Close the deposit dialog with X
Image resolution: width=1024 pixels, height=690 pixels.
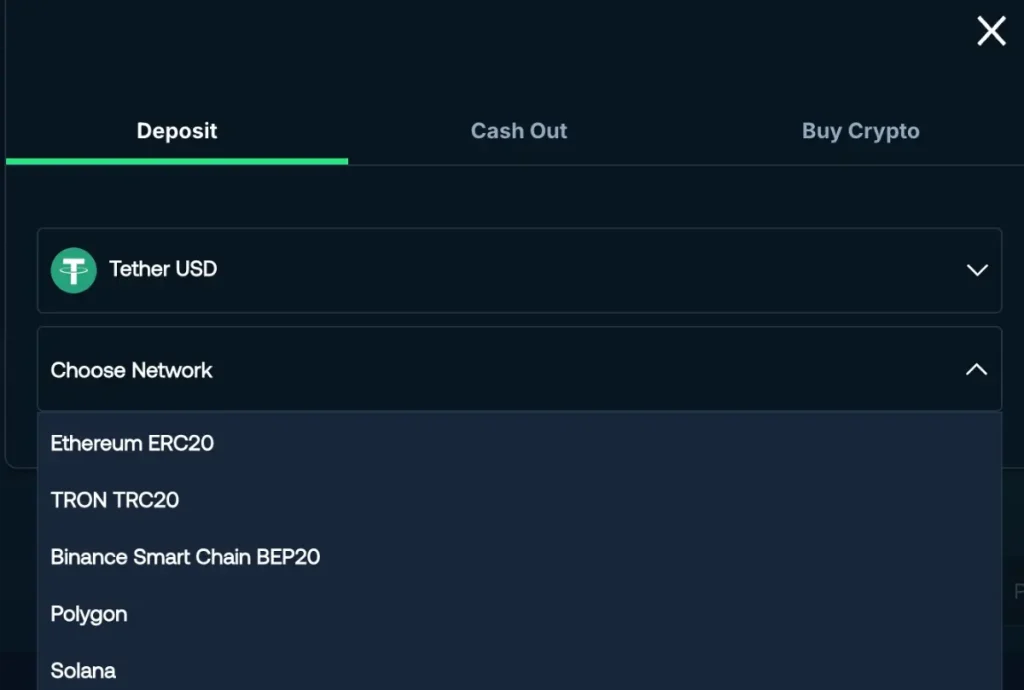click(x=991, y=31)
